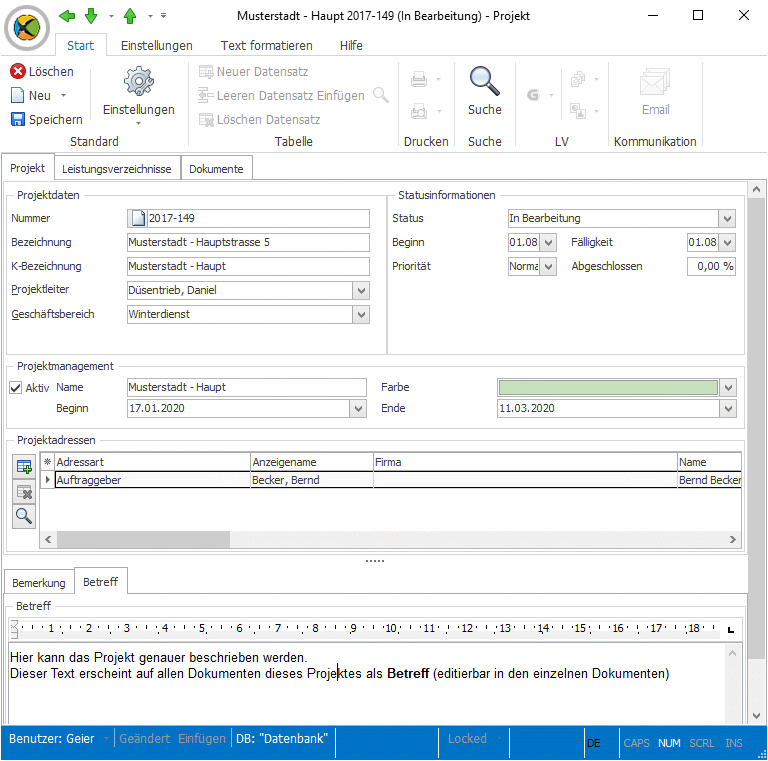Switch to Leistungsverzeichnisse tab

pos(117,169)
